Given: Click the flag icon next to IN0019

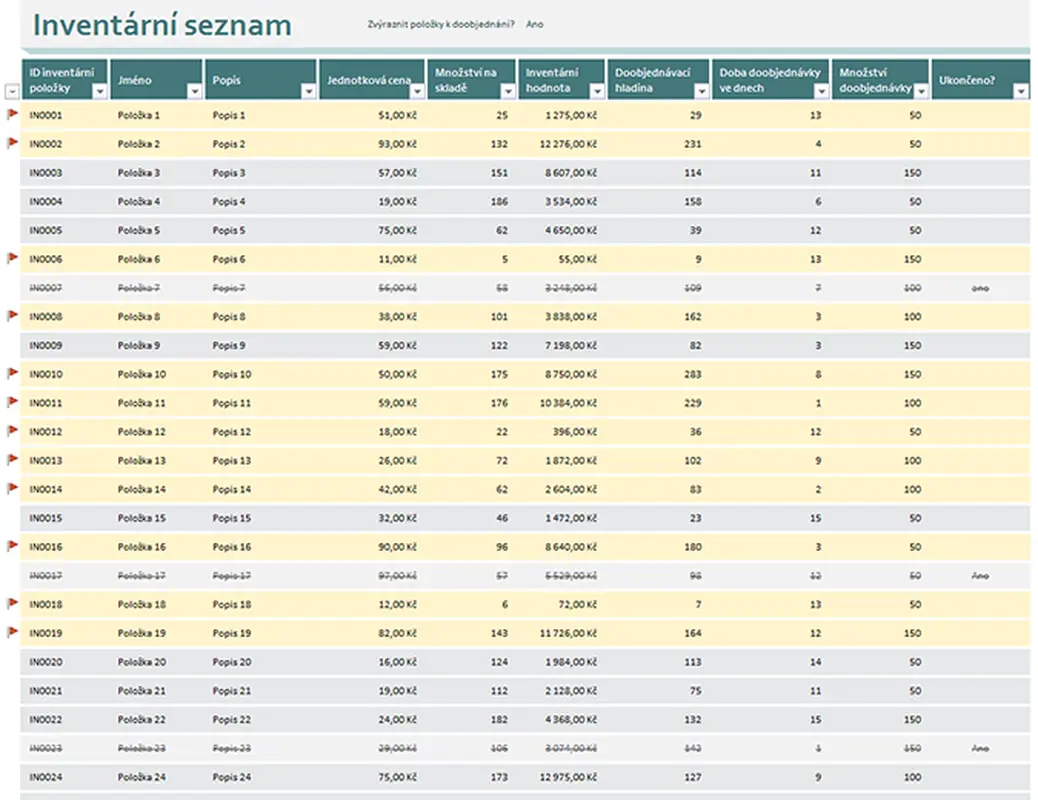Looking at the screenshot, I should (x=12, y=632).
